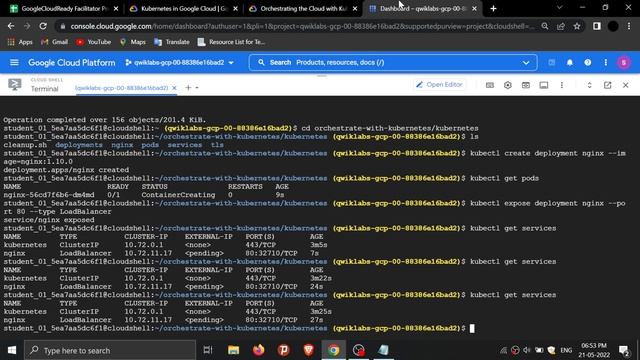Click the zoom magnifier icon in address bar
This screenshot has height=360, width=640.
coord(544,26)
